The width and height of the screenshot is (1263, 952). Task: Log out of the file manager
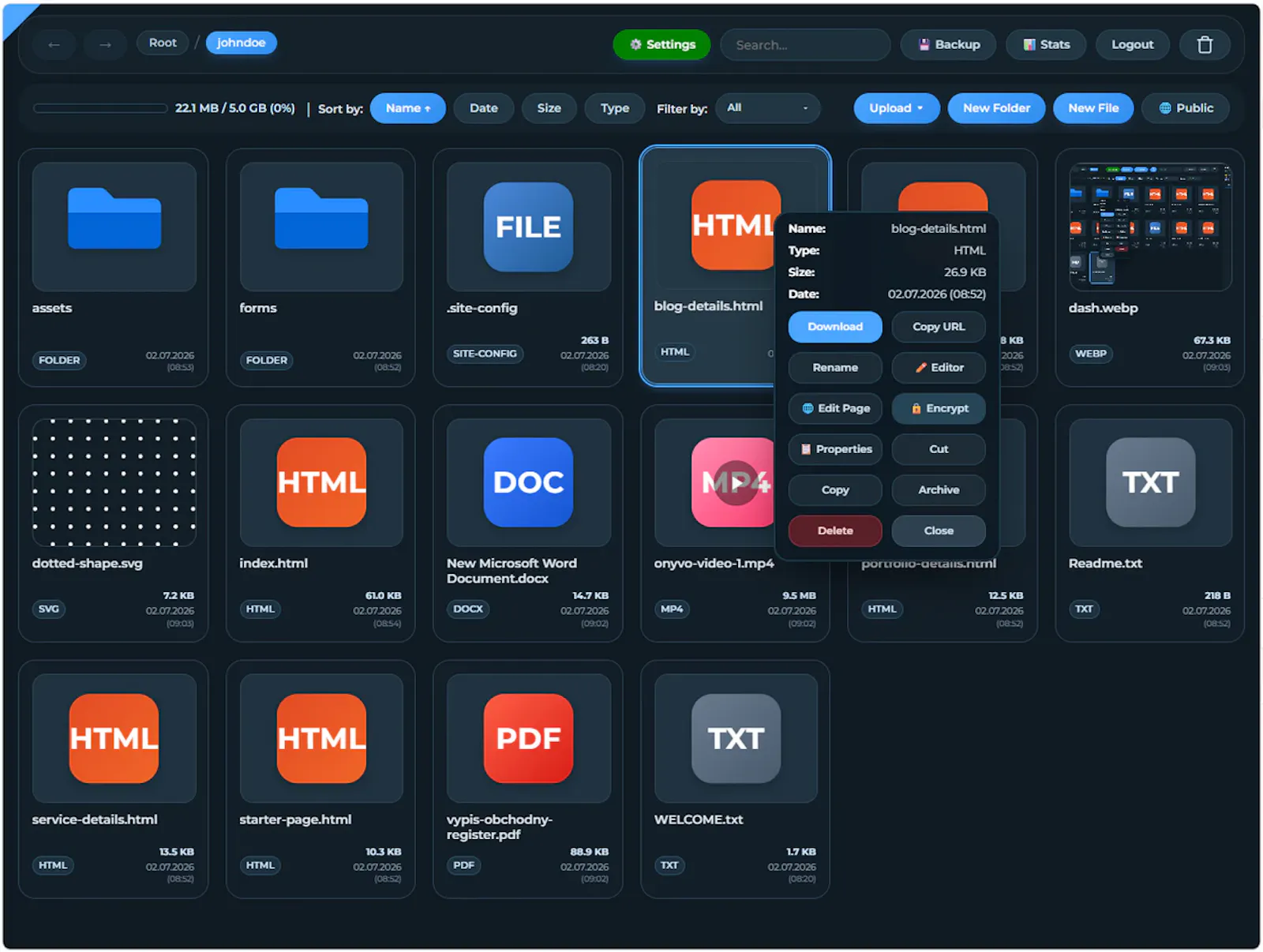[x=1132, y=45]
